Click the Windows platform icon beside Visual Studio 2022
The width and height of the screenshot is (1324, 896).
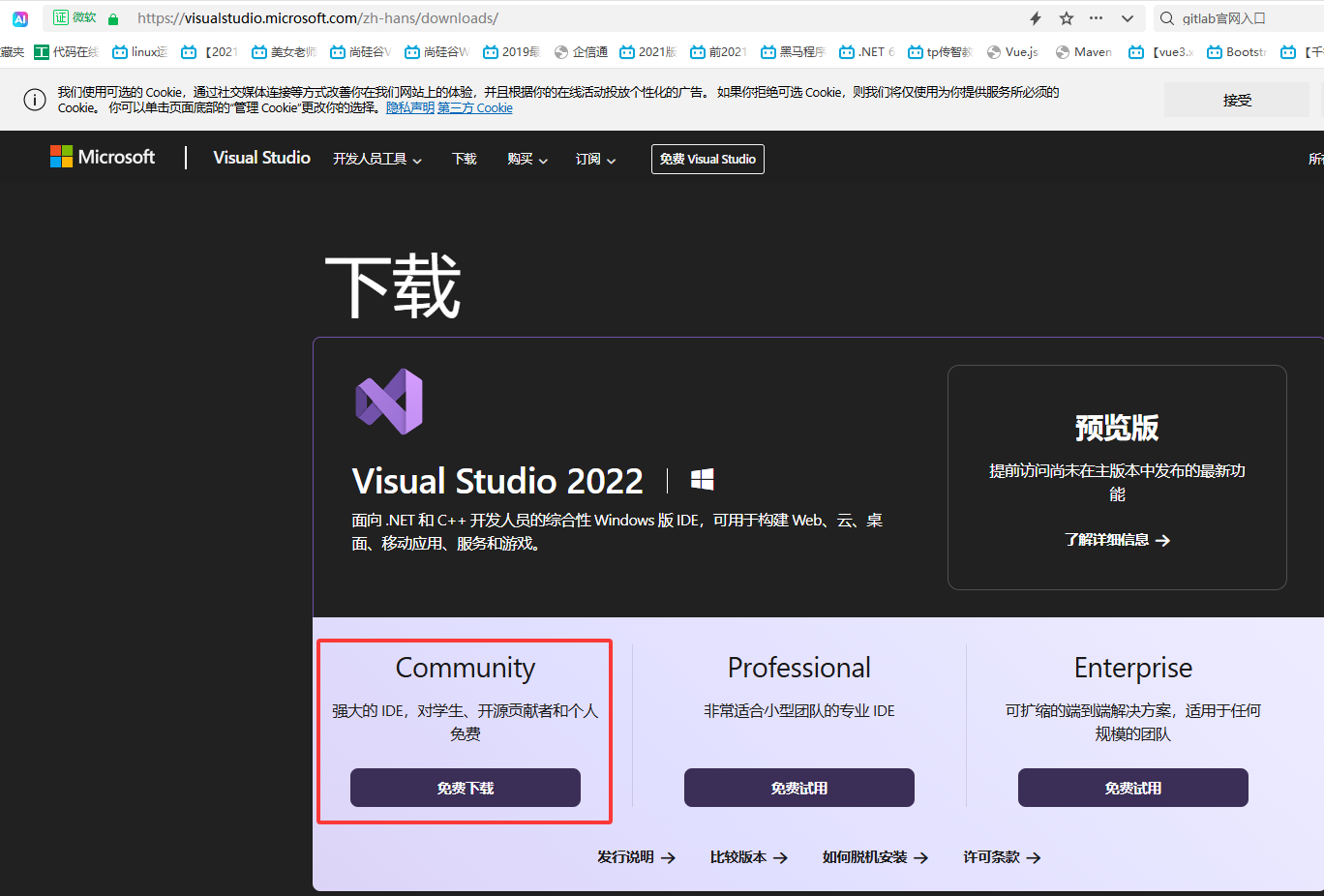click(x=703, y=480)
